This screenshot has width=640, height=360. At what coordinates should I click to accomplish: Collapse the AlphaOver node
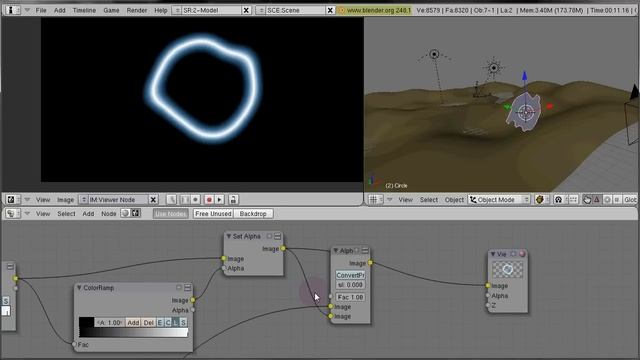(x=336, y=251)
